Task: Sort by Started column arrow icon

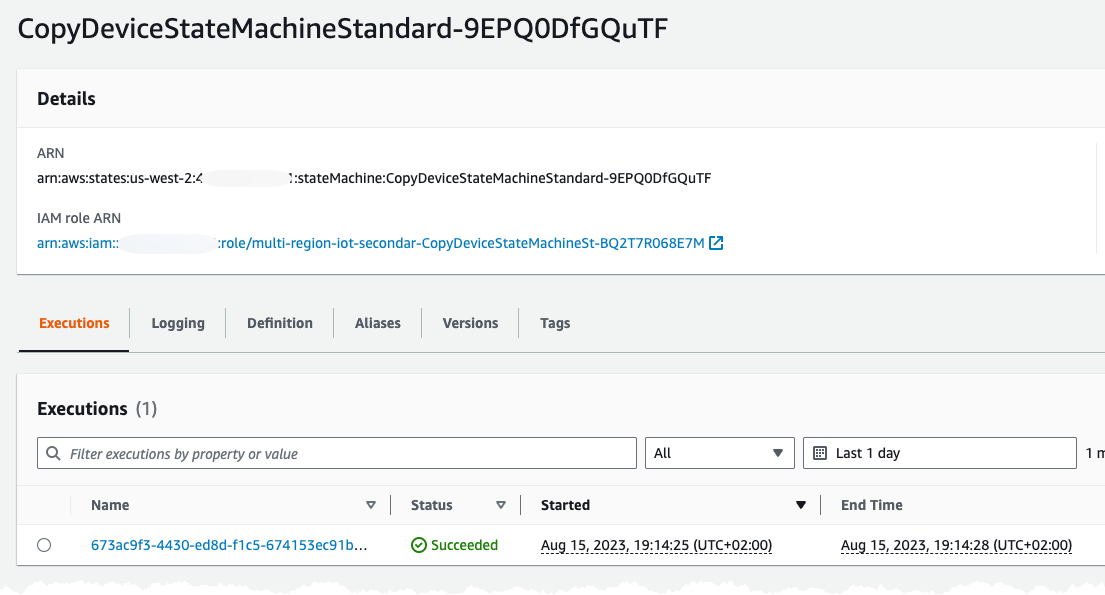Action: [x=801, y=505]
